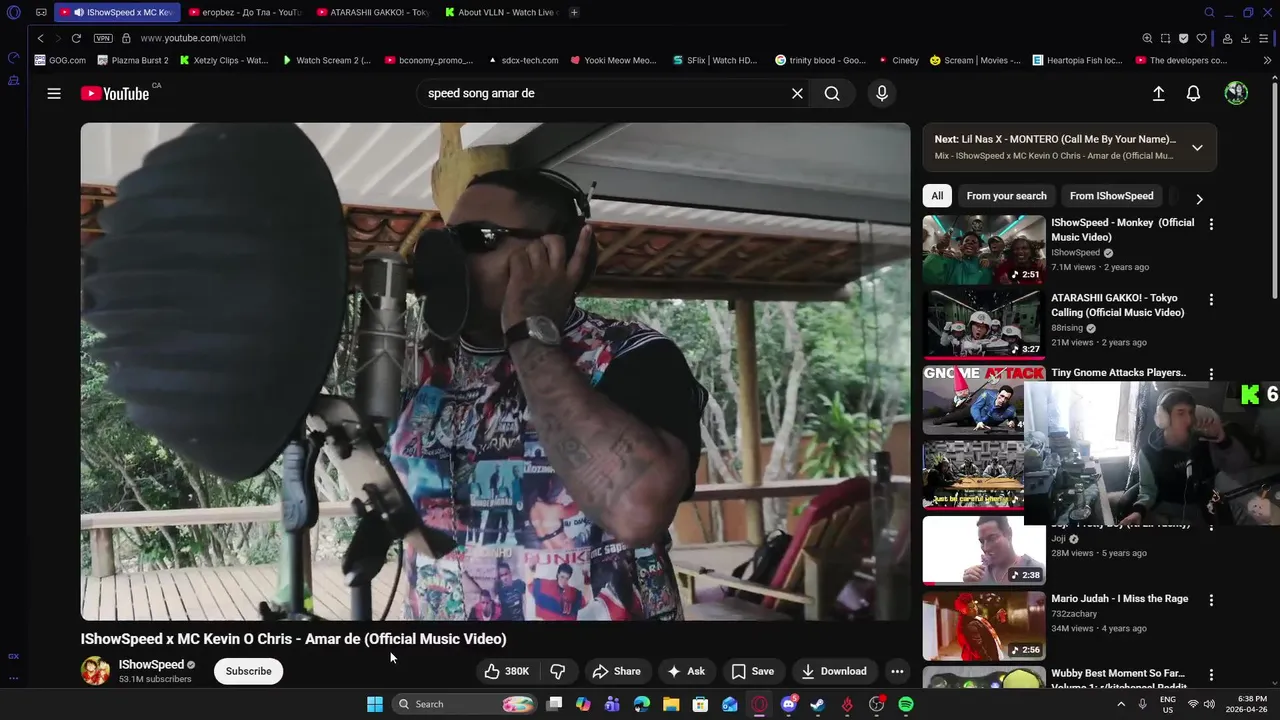
Task: Open the notifications bell
Action: click(1193, 93)
